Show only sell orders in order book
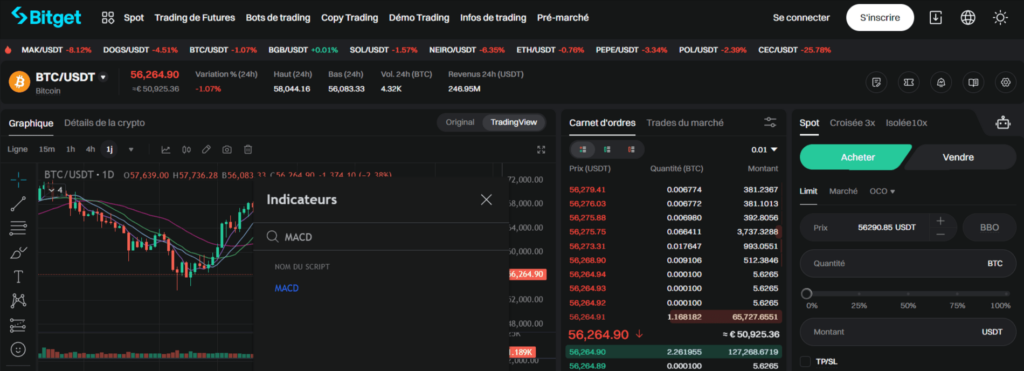The width and height of the screenshot is (1024, 371). 632,149
